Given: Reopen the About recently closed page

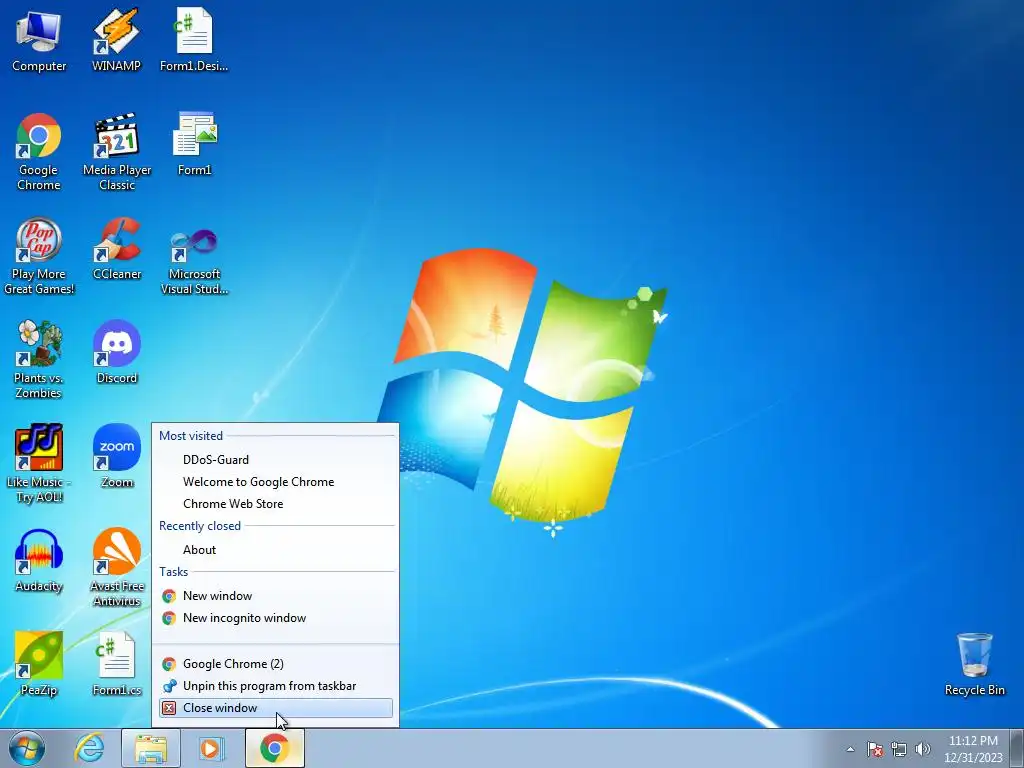Looking at the screenshot, I should pyautogui.click(x=276, y=550).
